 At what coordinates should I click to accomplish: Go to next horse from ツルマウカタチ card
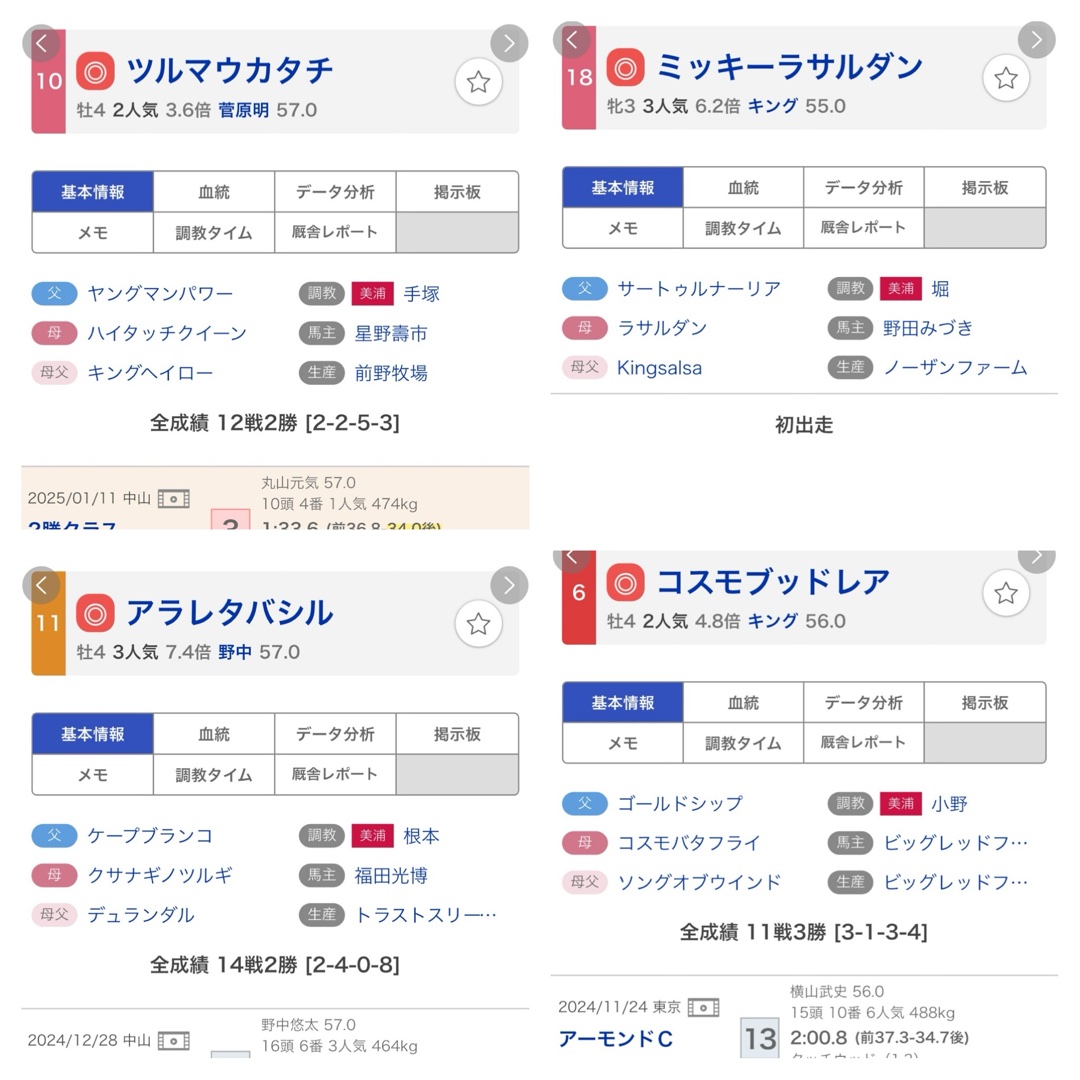tap(509, 43)
